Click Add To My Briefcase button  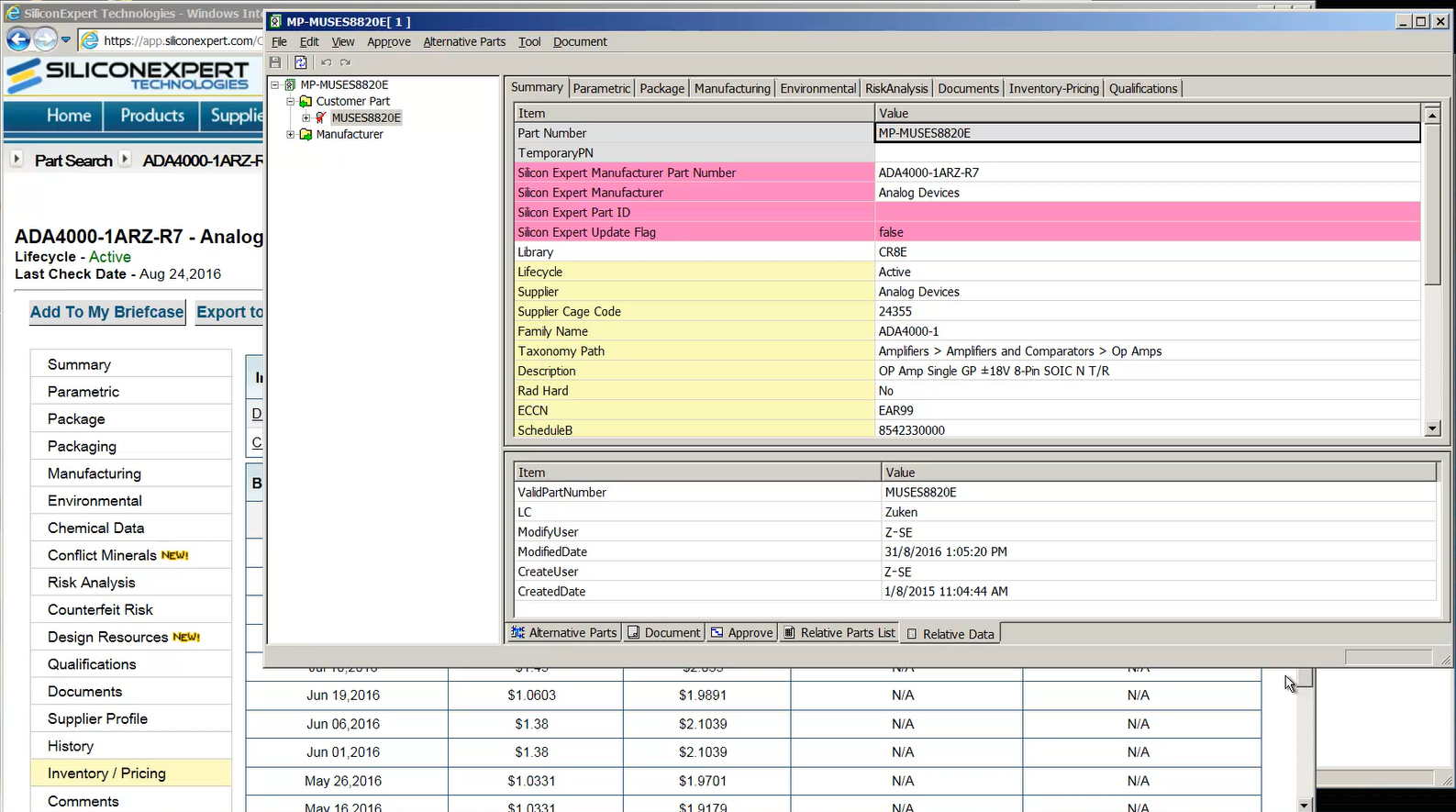point(106,312)
